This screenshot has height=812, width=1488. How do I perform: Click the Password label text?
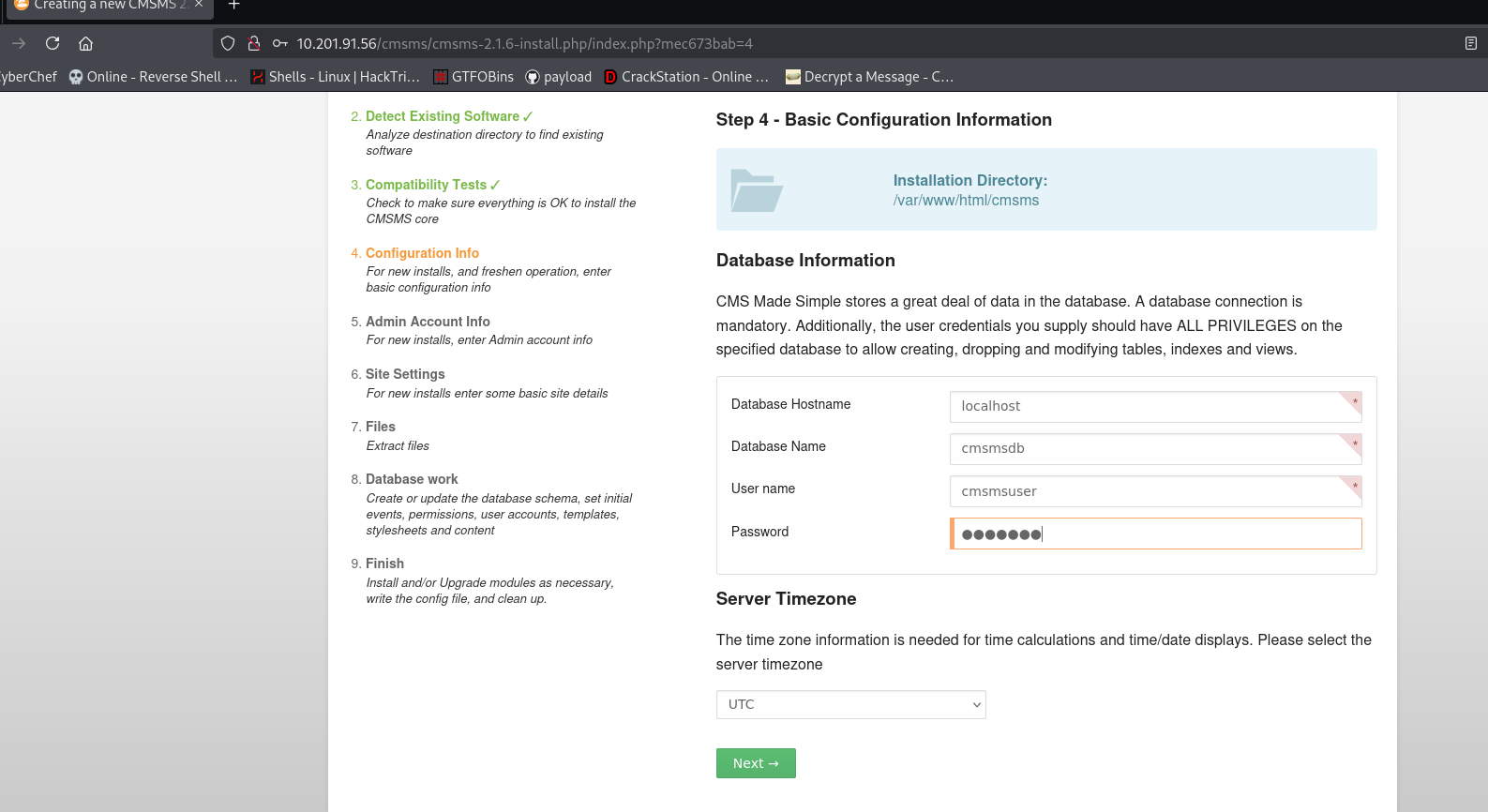point(760,532)
